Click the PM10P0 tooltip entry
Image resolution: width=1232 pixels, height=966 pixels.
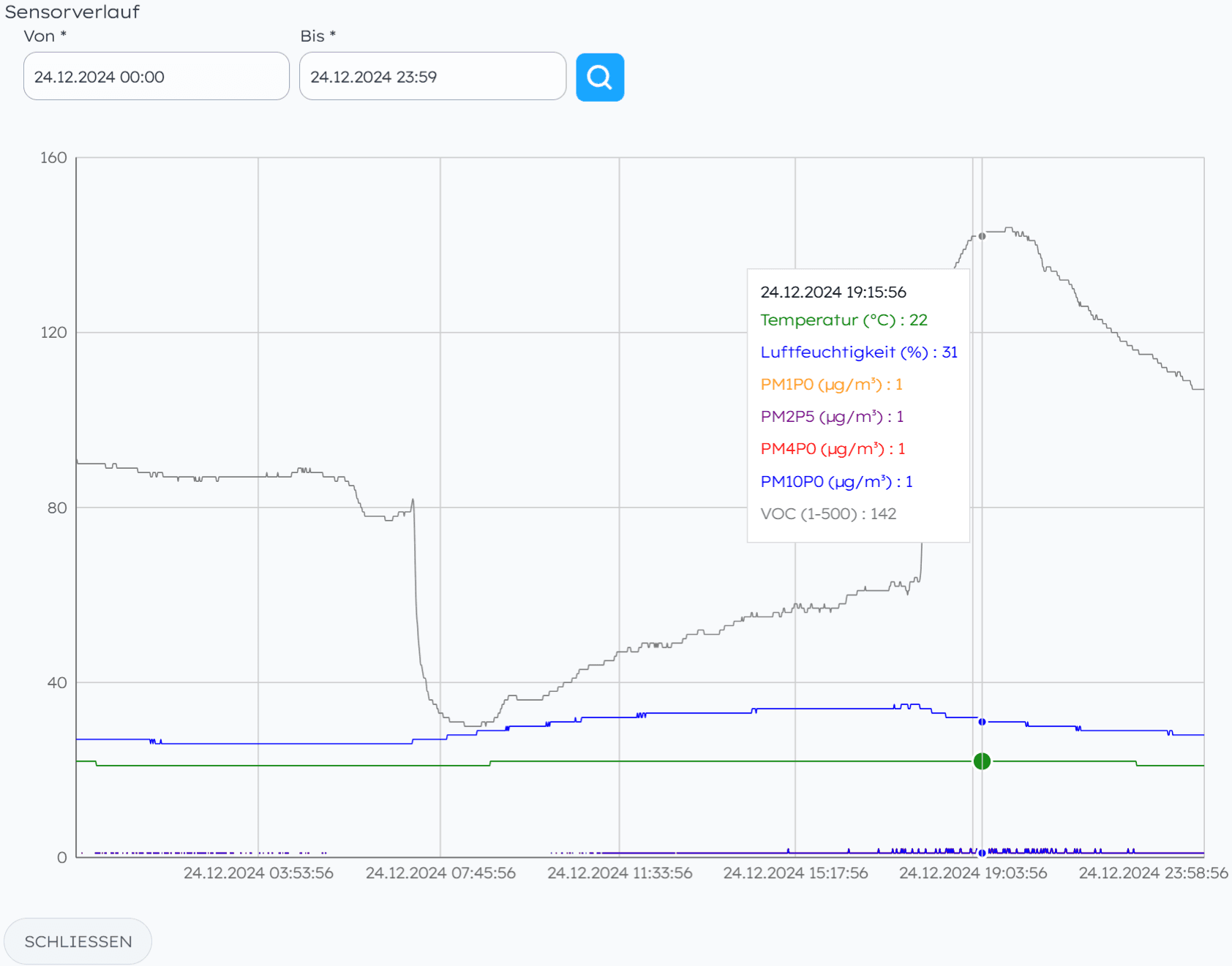click(x=836, y=482)
